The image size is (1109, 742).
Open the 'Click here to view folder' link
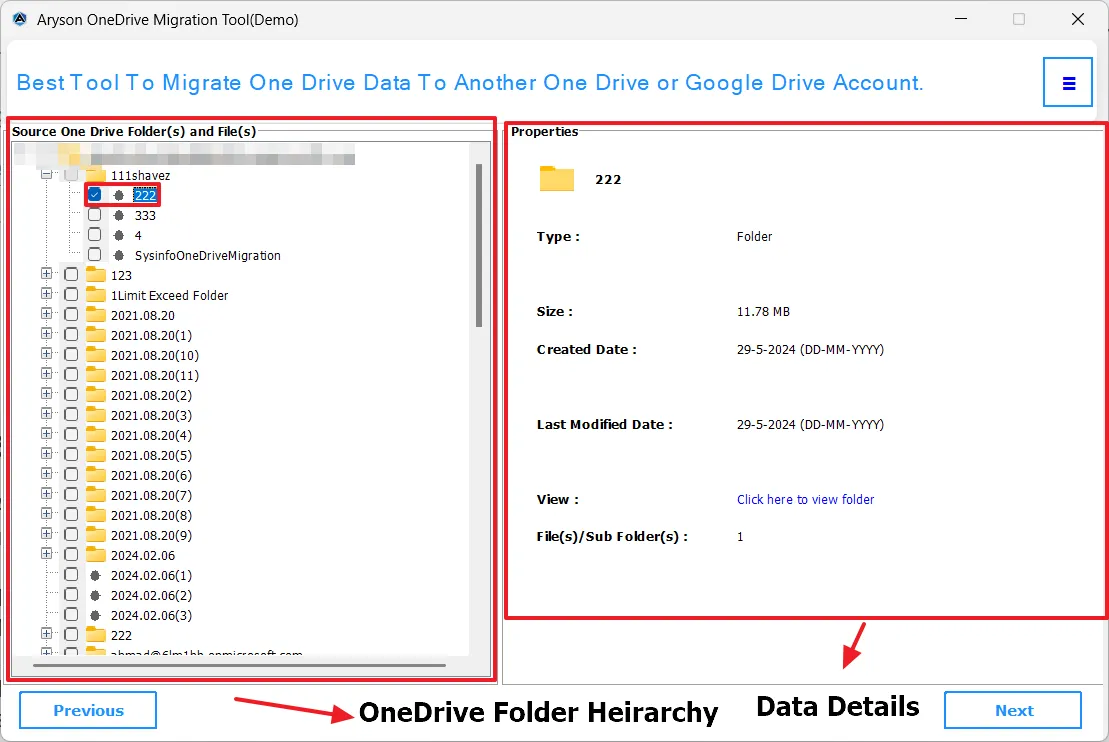click(x=805, y=499)
